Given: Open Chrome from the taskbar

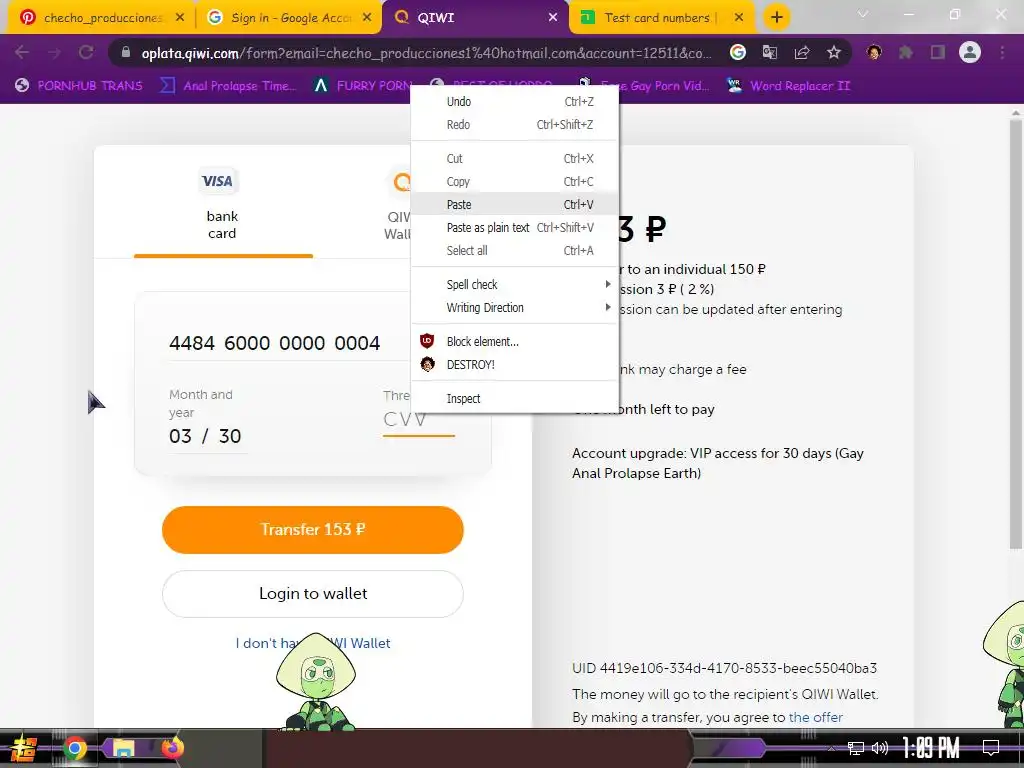Looking at the screenshot, I should pos(74,748).
